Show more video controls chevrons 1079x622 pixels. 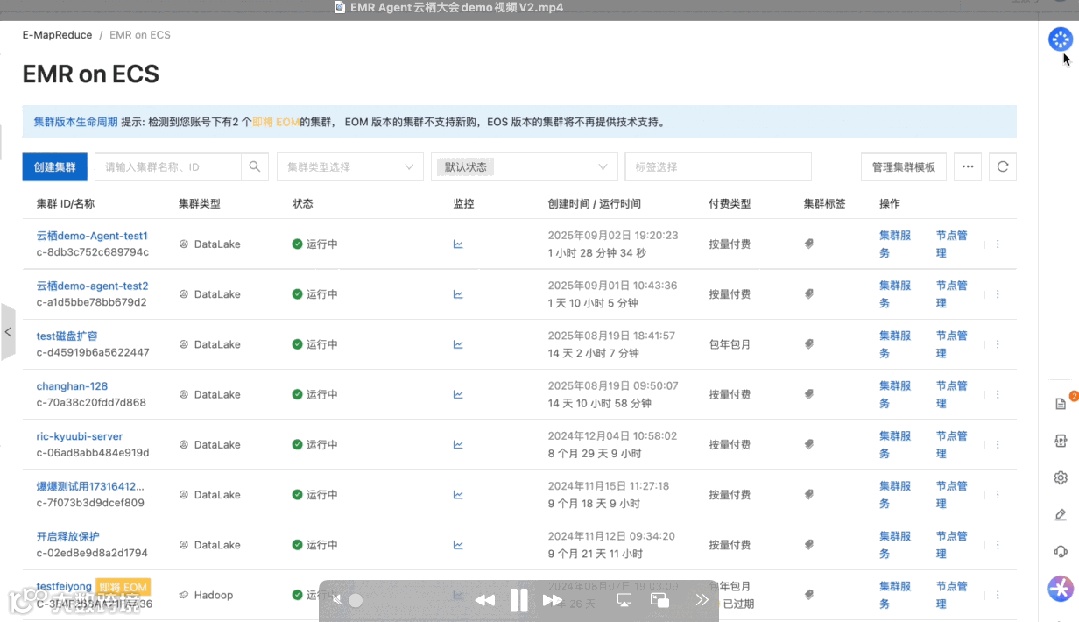point(702,600)
